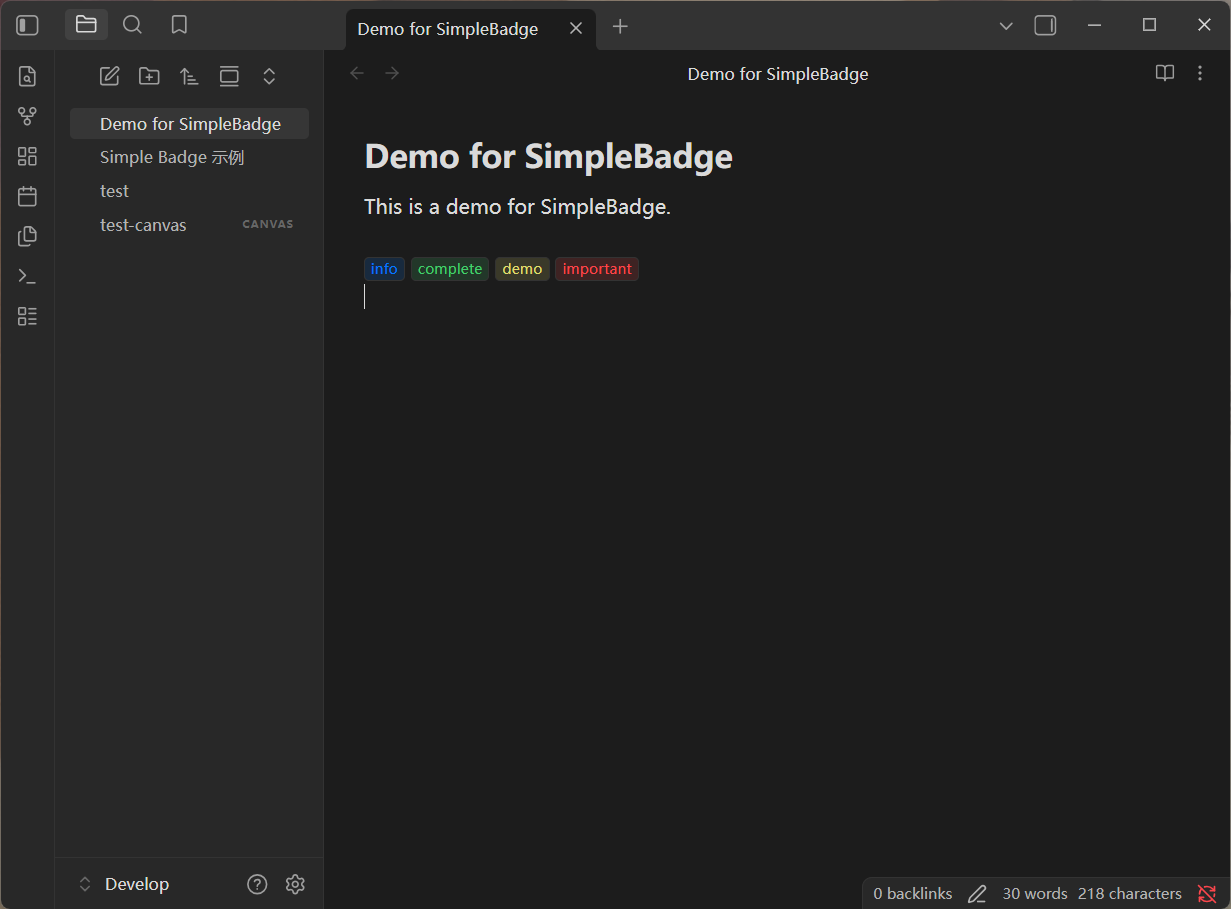Image resolution: width=1231 pixels, height=909 pixels.
Task: Select Demo for SimpleBadge in file list
Action: (189, 124)
